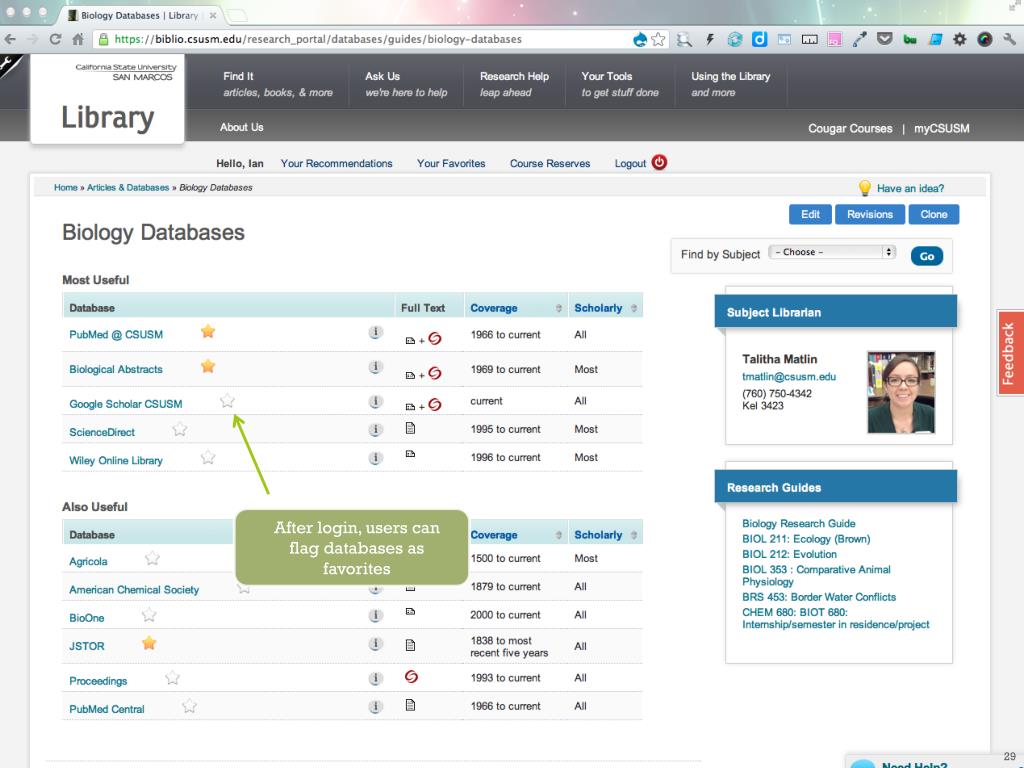Open the Find by Subject dropdown
Image resolution: width=1024 pixels, height=768 pixels.
(x=832, y=253)
